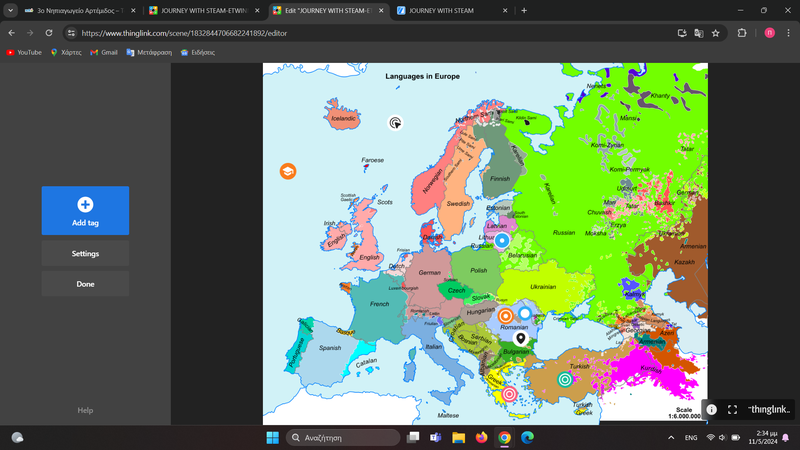Select the pink target tag over Greece

coord(509,394)
